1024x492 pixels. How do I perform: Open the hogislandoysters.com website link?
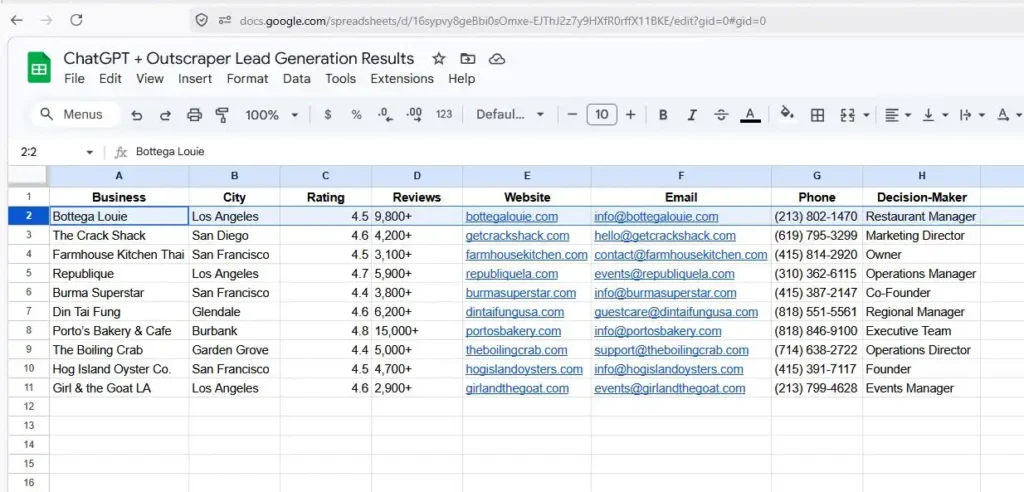click(x=524, y=369)
